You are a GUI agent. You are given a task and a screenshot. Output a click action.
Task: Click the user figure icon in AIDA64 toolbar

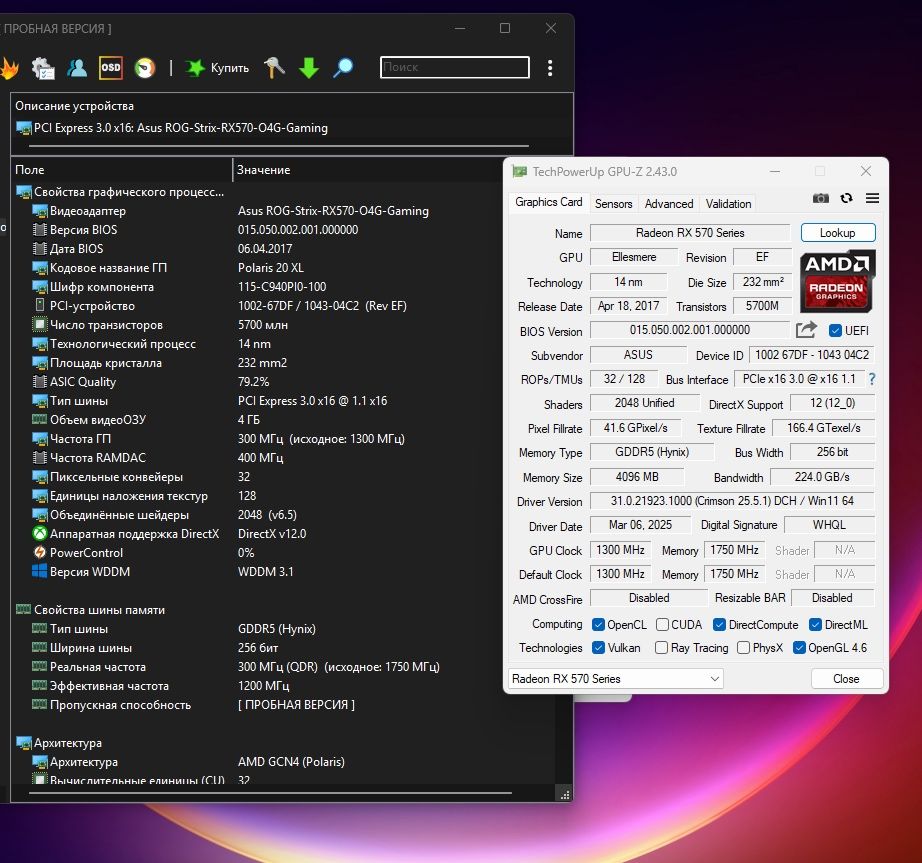[x=76, y=68]
